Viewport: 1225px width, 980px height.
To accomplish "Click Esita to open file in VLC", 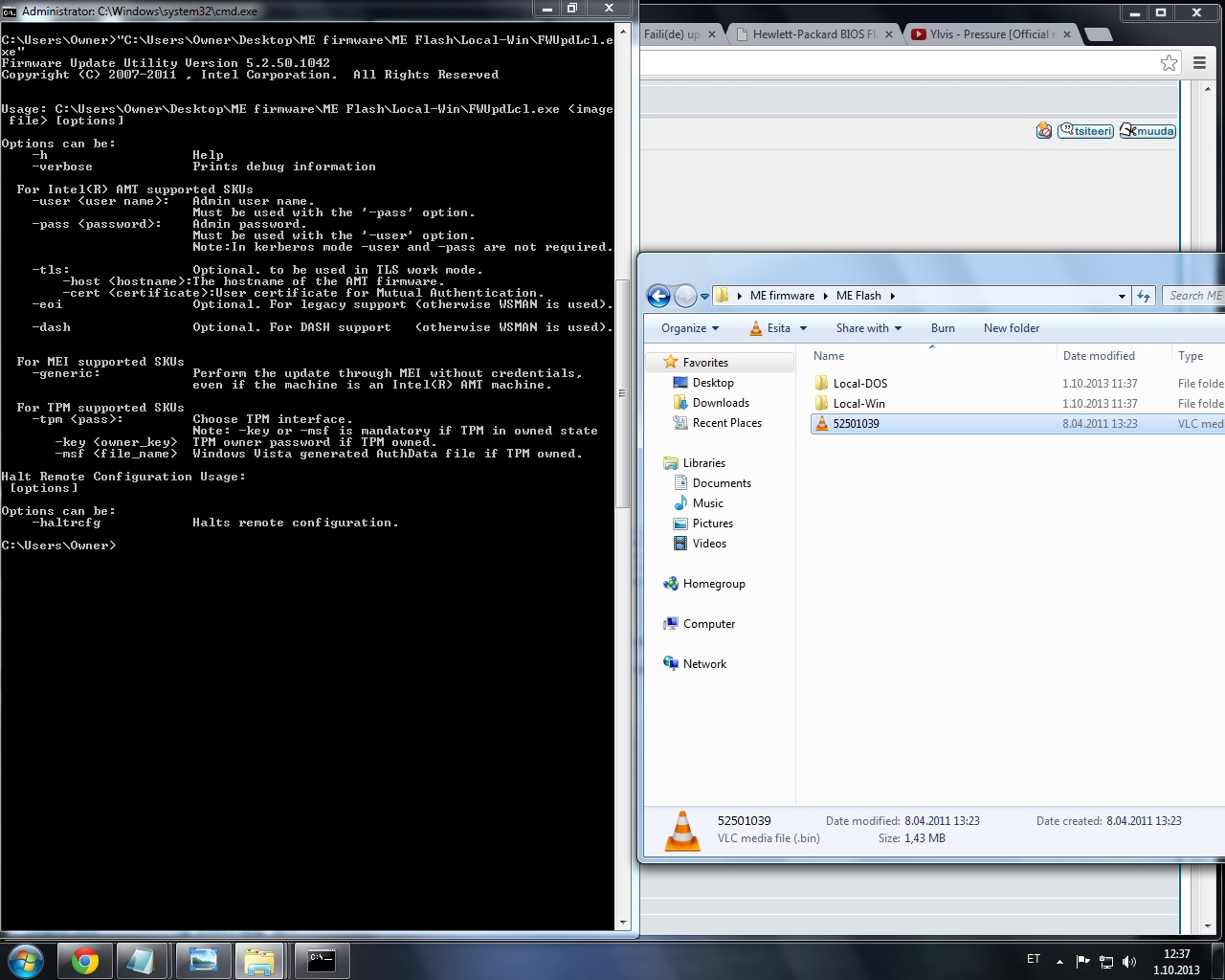I will point(770,328).
